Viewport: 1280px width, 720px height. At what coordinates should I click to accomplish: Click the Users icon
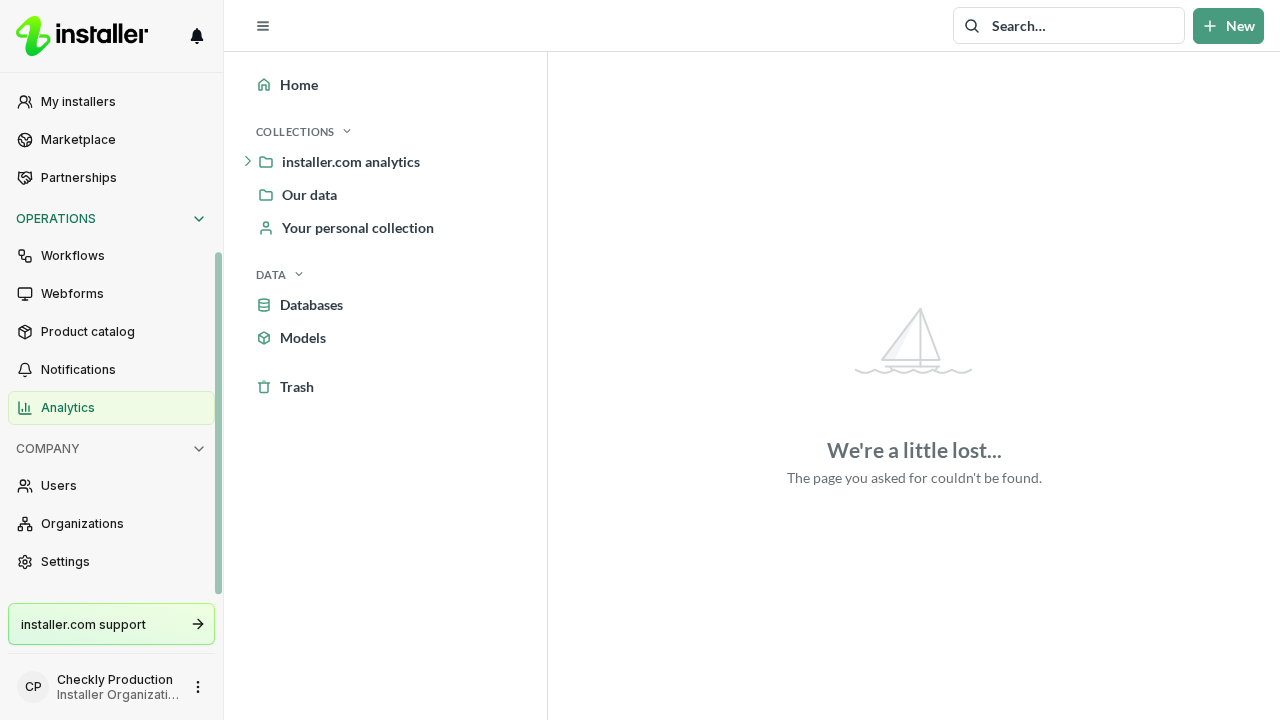click(x=25, y=486)
